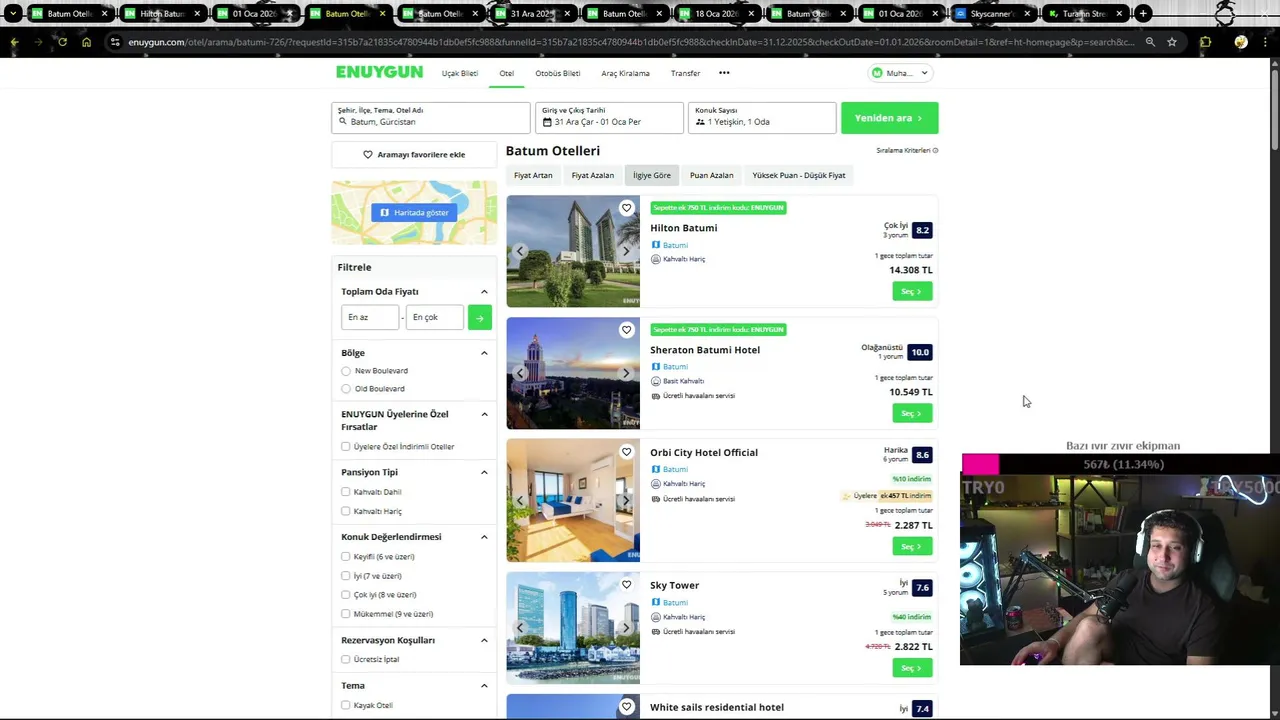Sort by Yüksek Puan - Düşük Fiyat

coord(799,175)
